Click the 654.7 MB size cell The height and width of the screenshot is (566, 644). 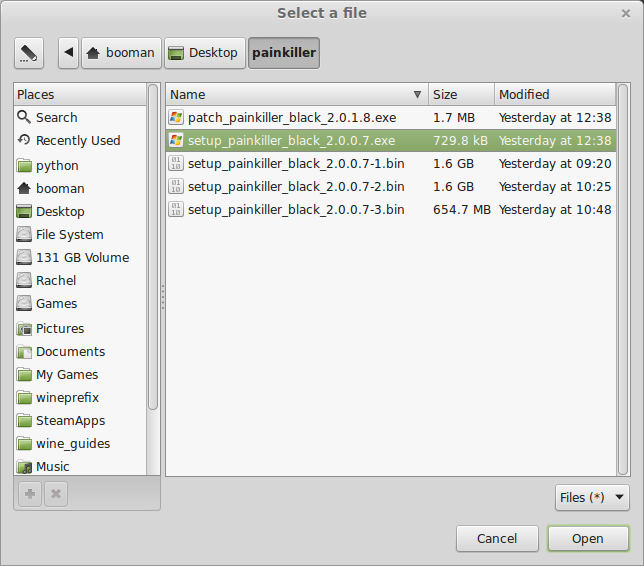pos(462,209)
